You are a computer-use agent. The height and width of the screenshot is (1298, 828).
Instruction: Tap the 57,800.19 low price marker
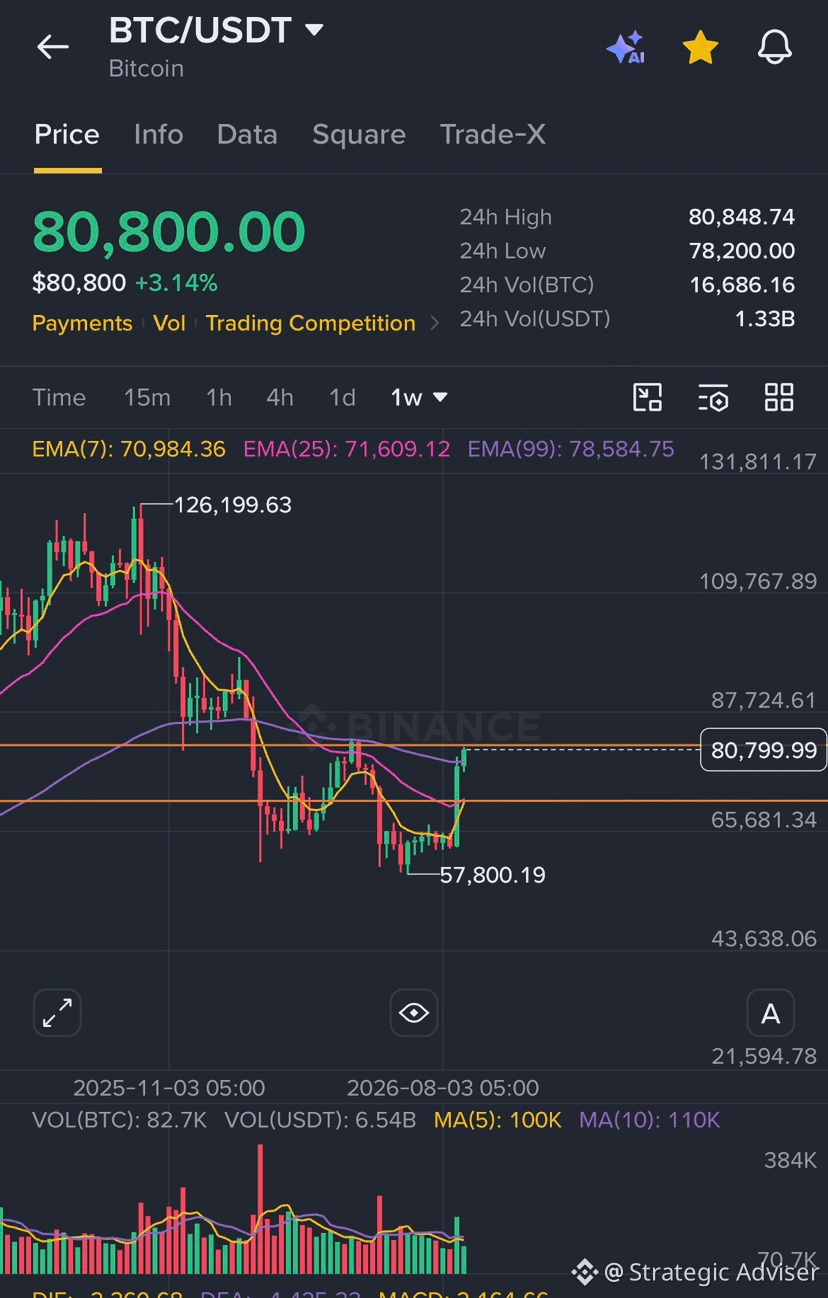(x=493, y=875)
